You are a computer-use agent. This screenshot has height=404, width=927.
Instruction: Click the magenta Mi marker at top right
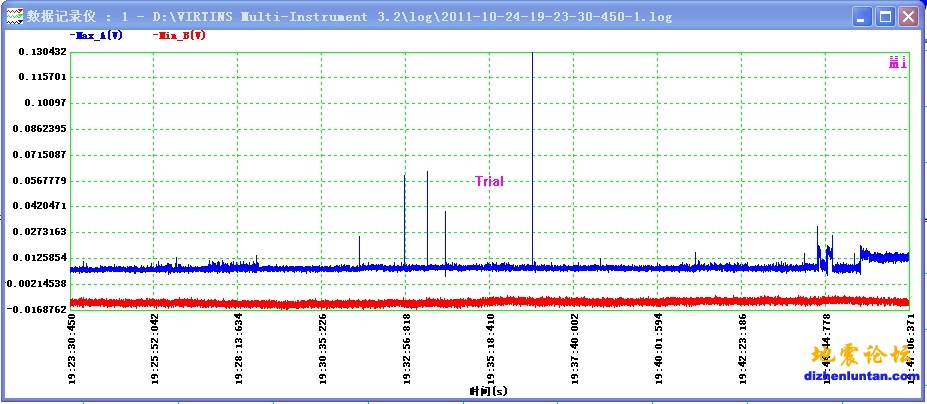pyautogui.click(x=897, y=63)
